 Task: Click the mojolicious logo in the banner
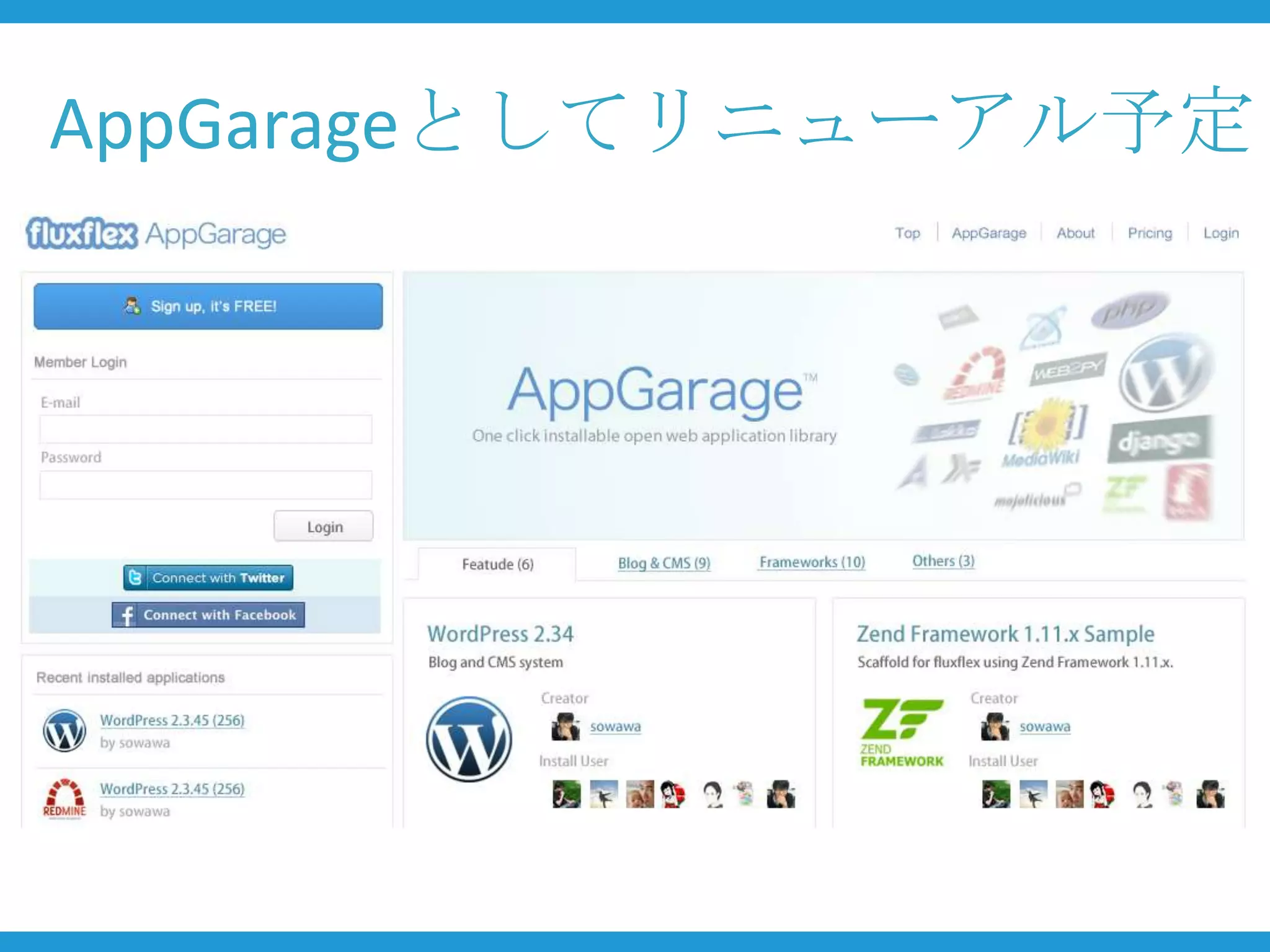pos(1037,497)
